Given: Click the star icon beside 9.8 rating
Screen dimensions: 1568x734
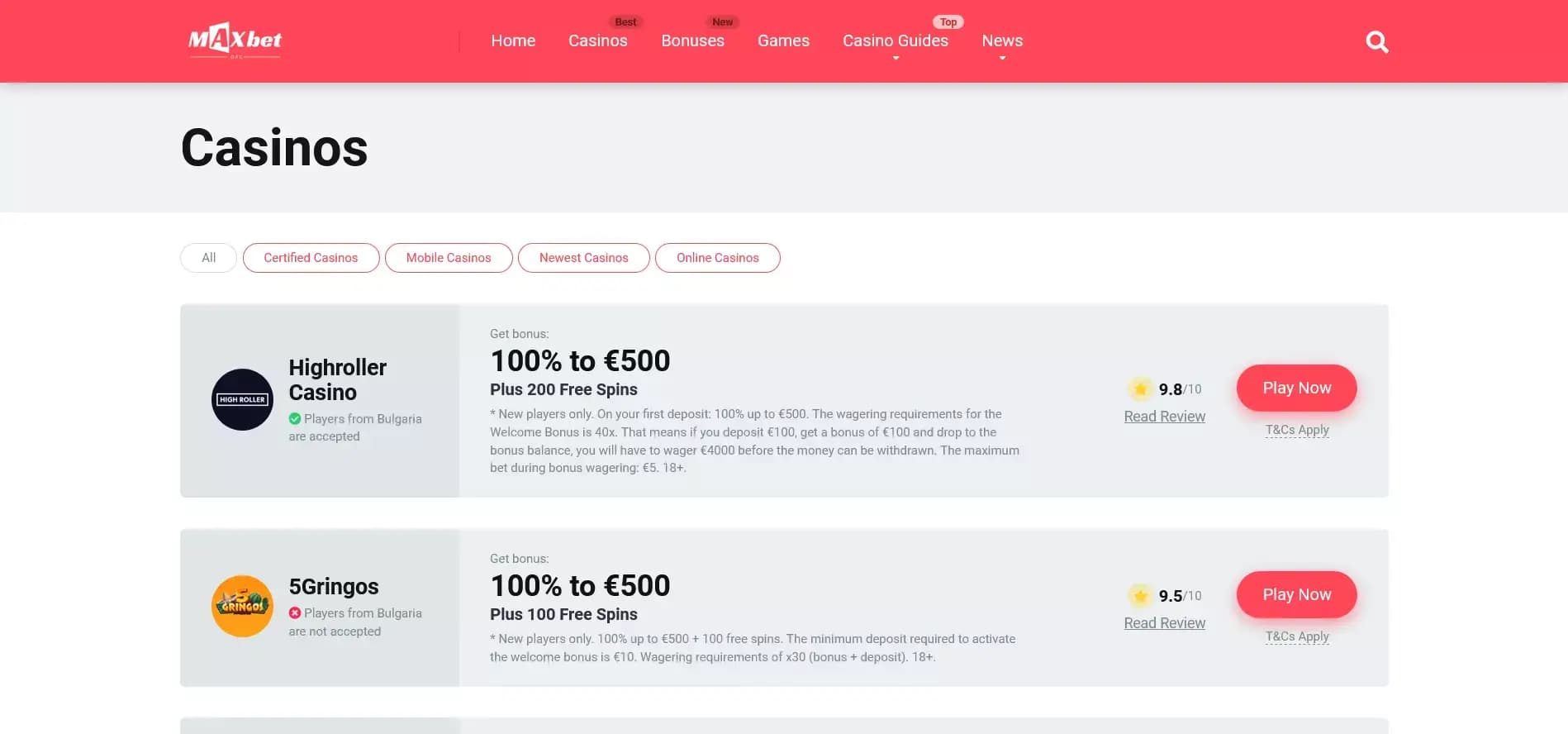Looking at the screenshot, I should tap(1140, 388).
